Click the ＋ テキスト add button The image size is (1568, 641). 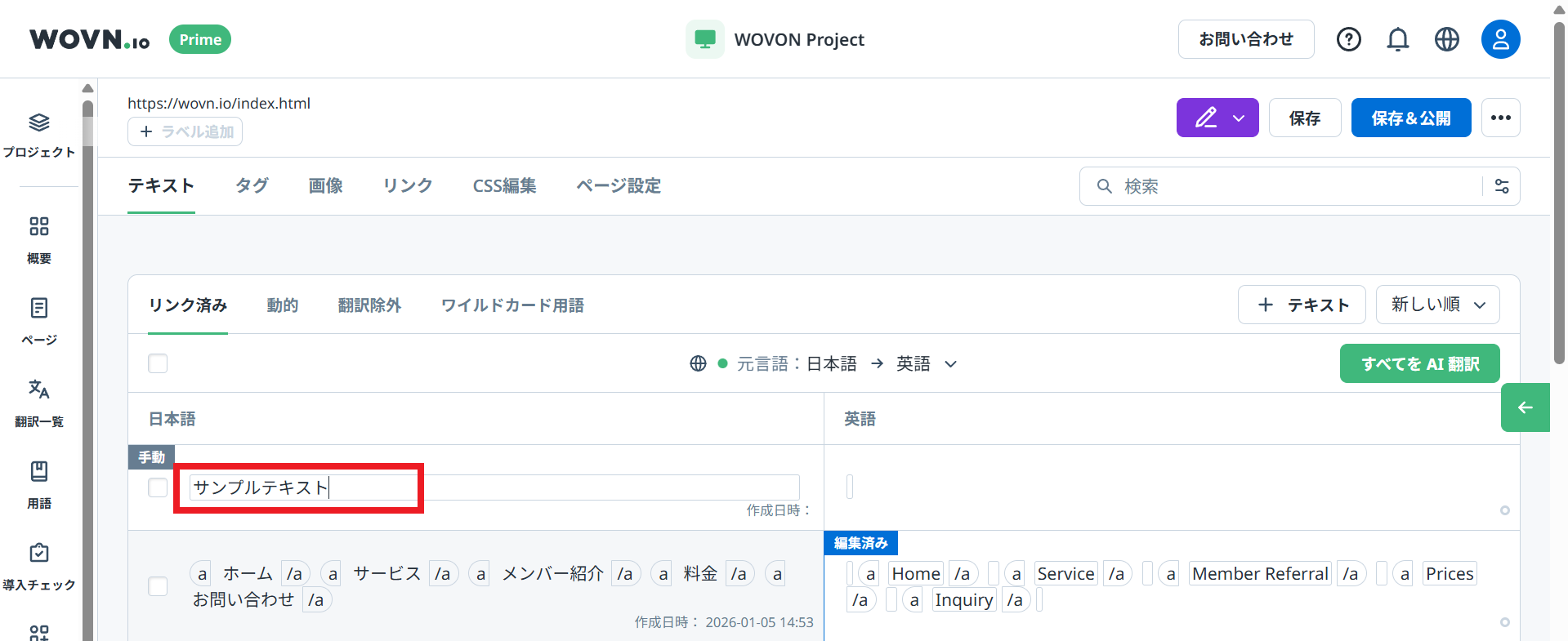click(1302, 305)
